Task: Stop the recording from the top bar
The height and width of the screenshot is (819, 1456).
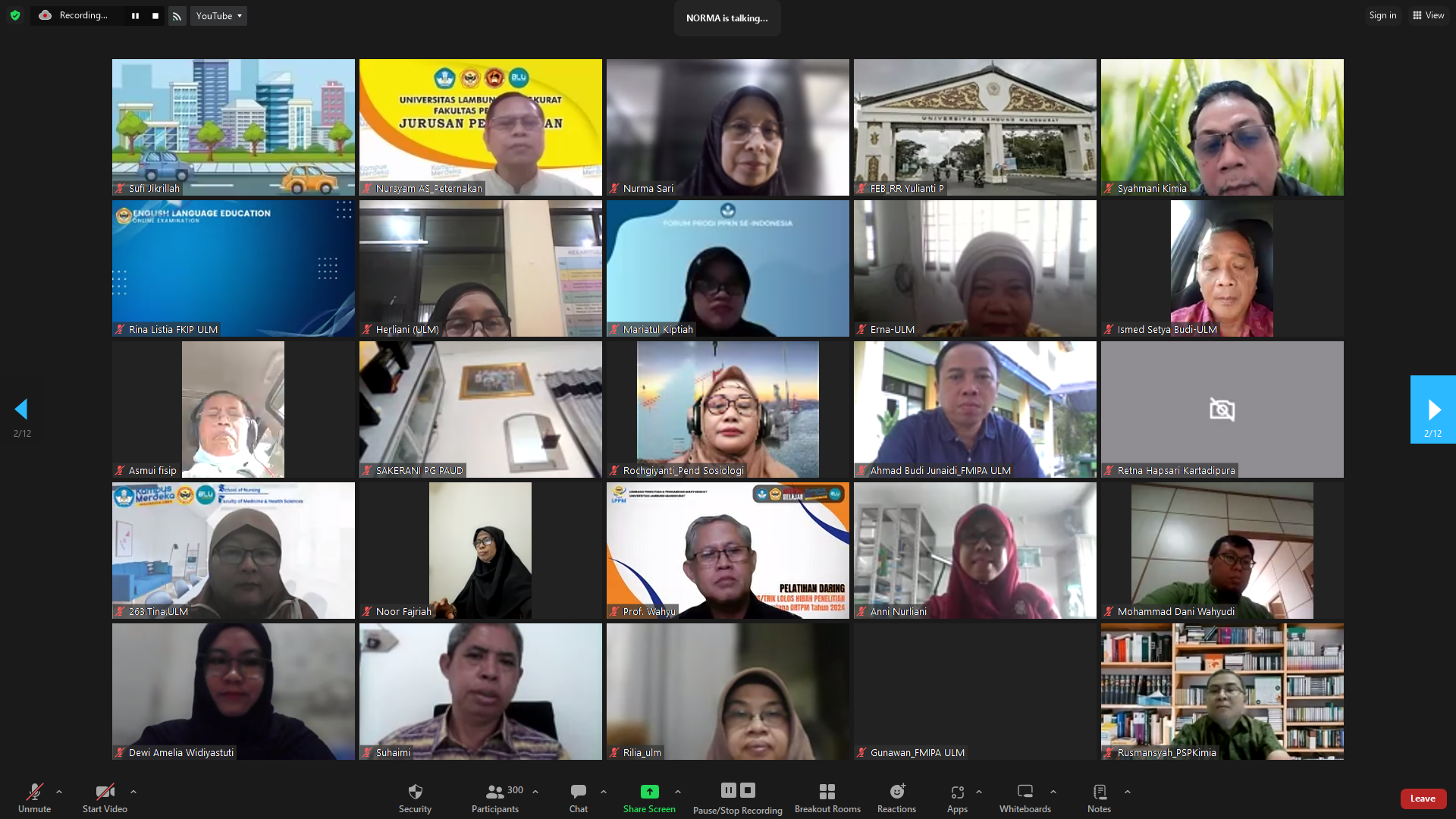Action: click(x=155, y=16)
